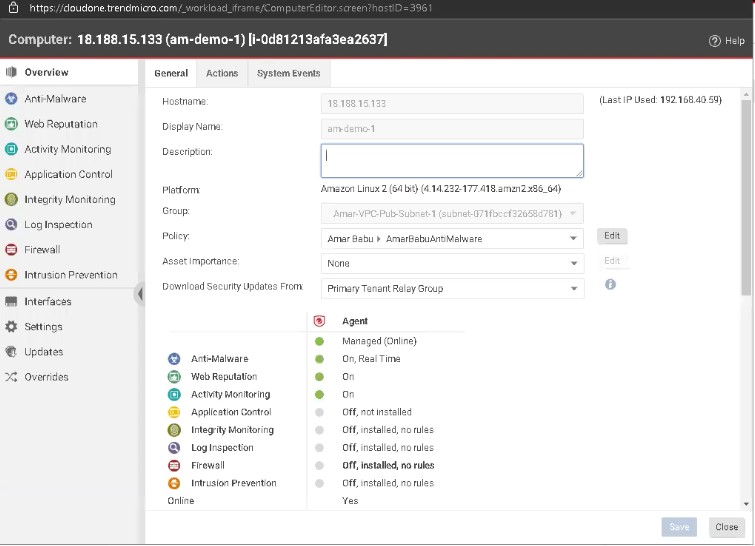Click the Help link
This screenshot has height=546, width=755.
734,41
